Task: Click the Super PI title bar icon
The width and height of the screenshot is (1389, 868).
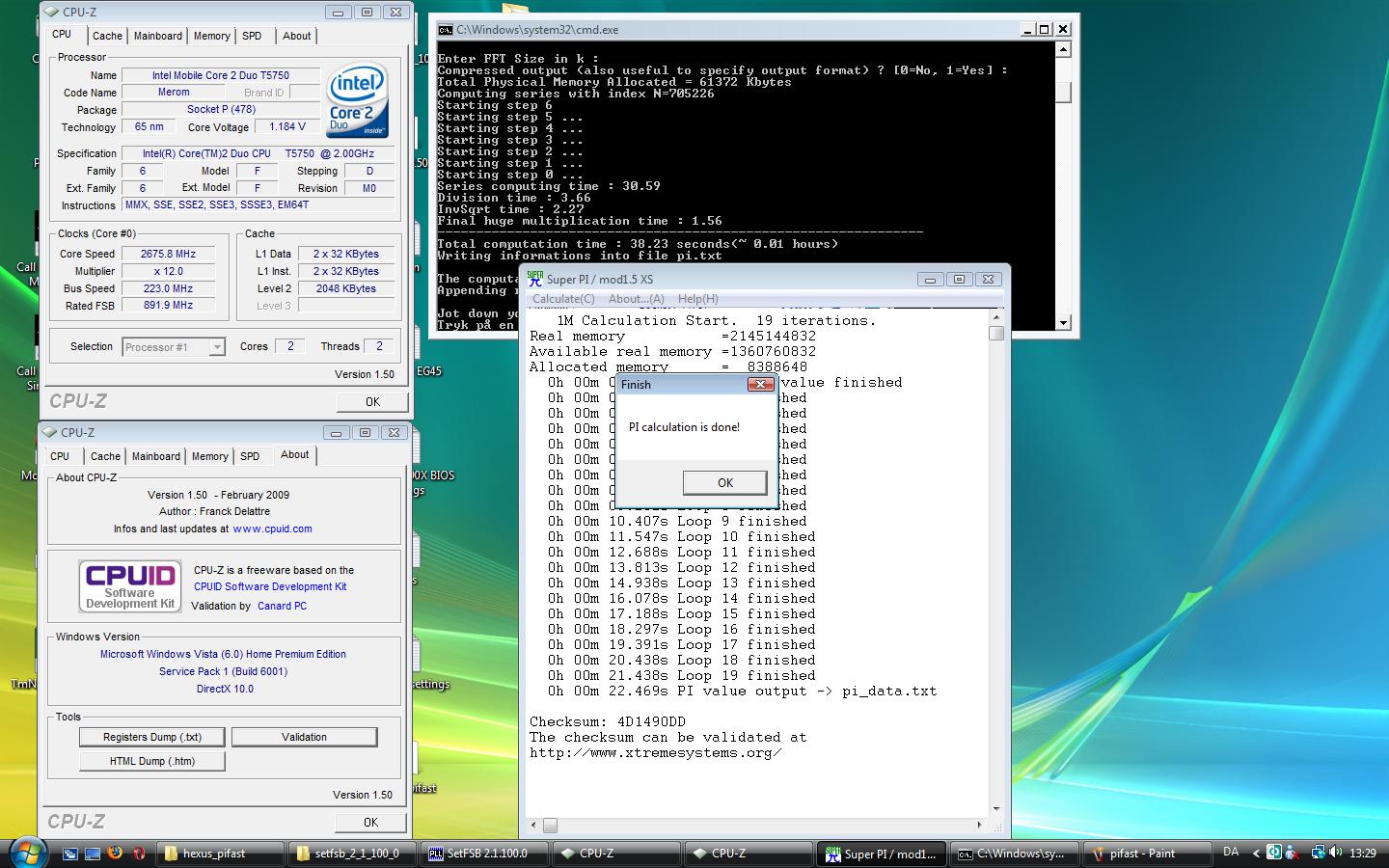Action: click(x=534, y=279)
